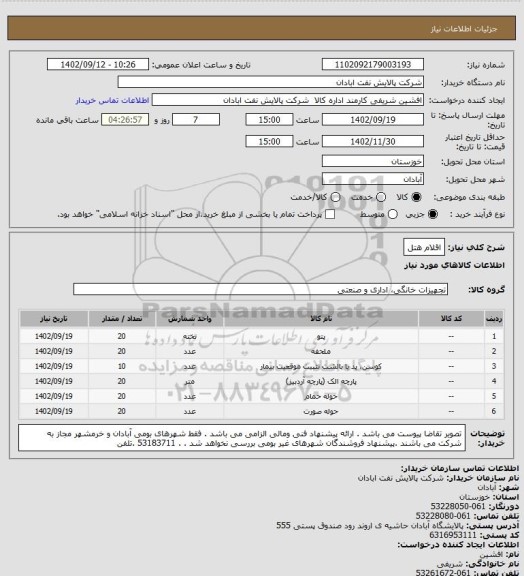524x576 pixels.
Task: Select the حوله حمام item in row 5
Action: [x=321, y=396]
